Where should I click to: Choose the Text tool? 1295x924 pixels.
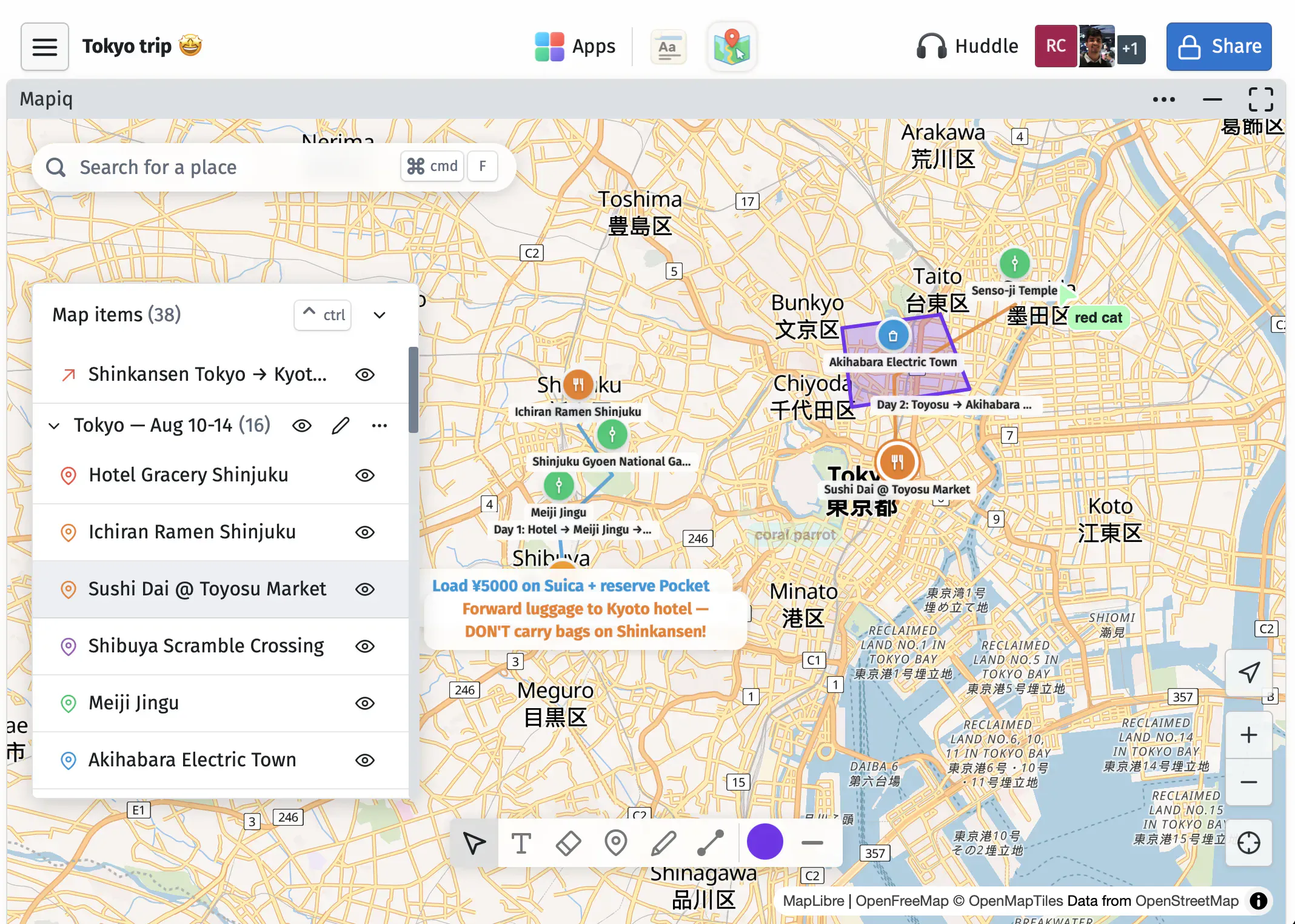coord(521,843)
